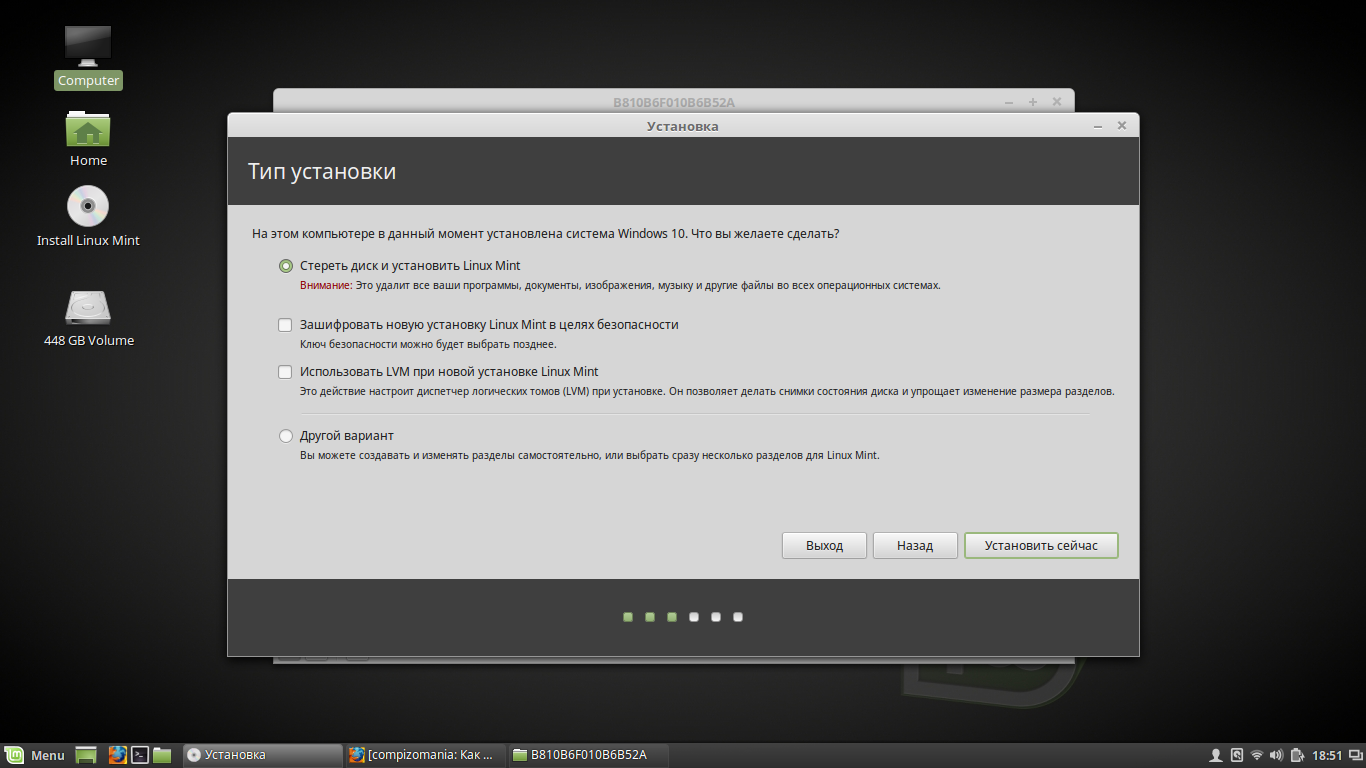Open the battery power tray icon

coord(1297,755)
